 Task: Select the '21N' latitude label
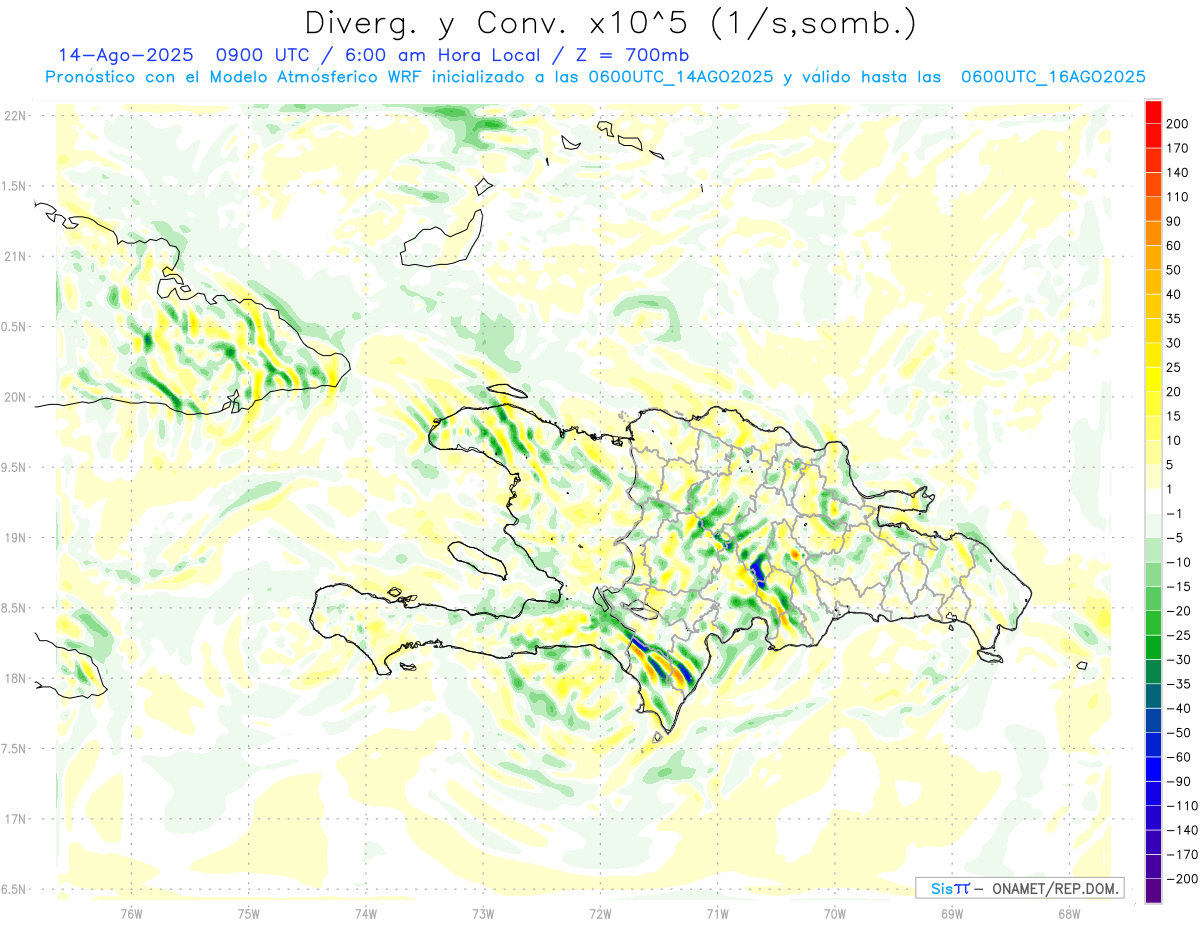pos(15,256)
